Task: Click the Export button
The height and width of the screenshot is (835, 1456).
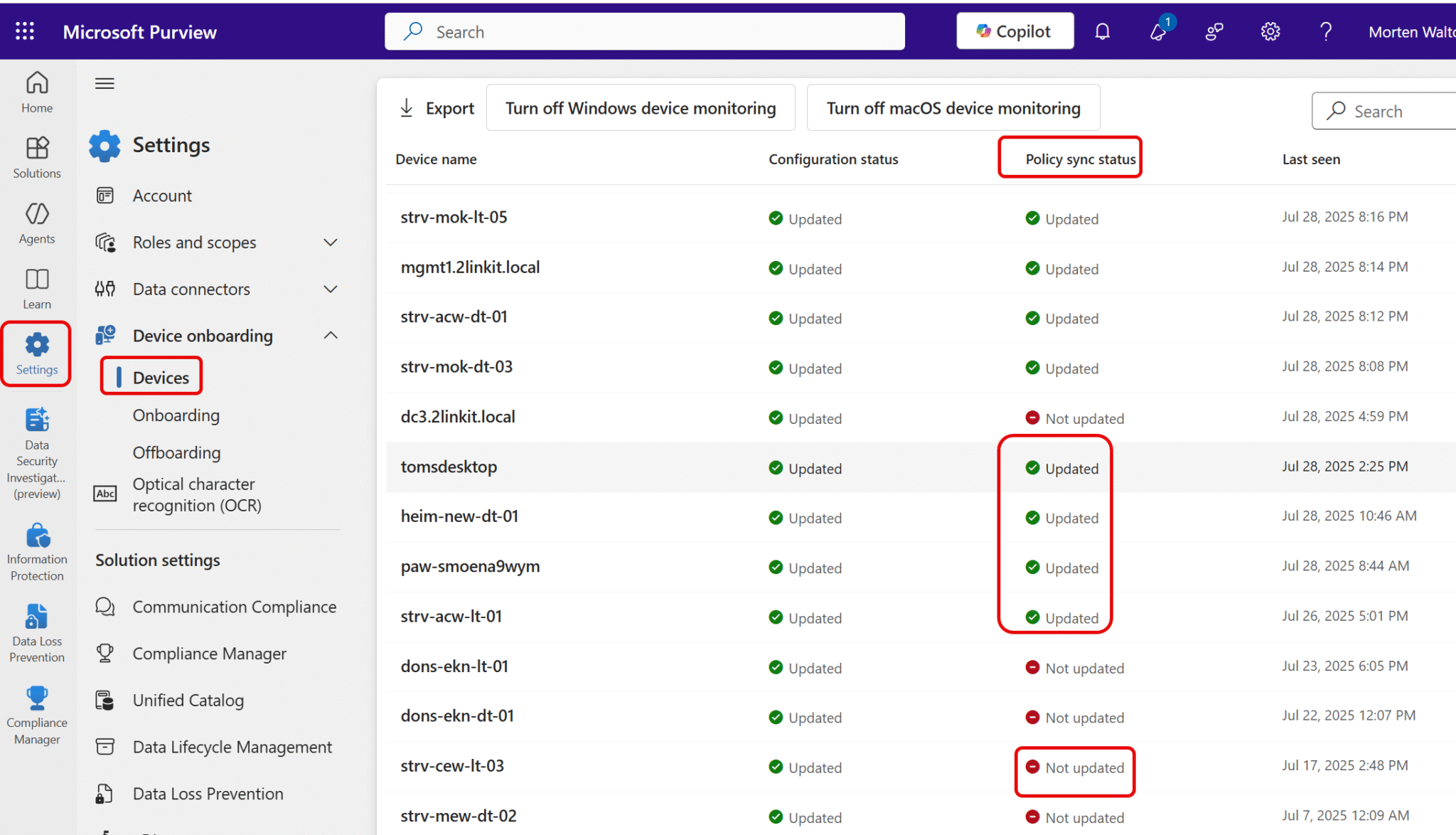Action: [436, 107]
